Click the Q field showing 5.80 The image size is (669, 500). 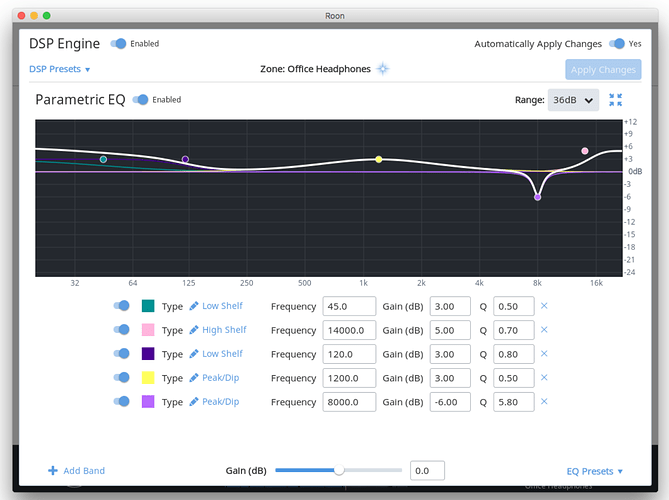coord(514,402)
